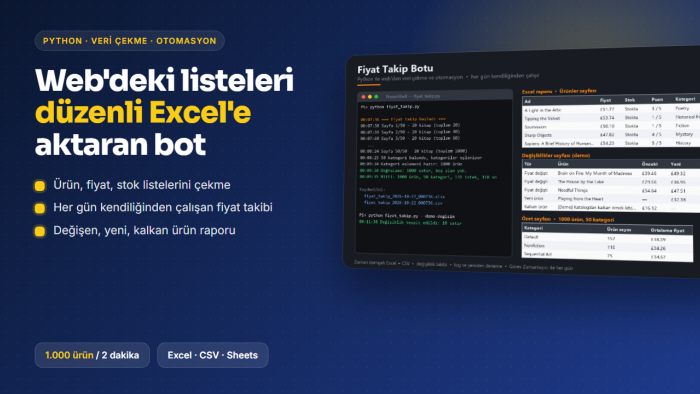Click the 'The House by the Lake' row
This screenshot has height=394, width=700.
pos(611,182)
